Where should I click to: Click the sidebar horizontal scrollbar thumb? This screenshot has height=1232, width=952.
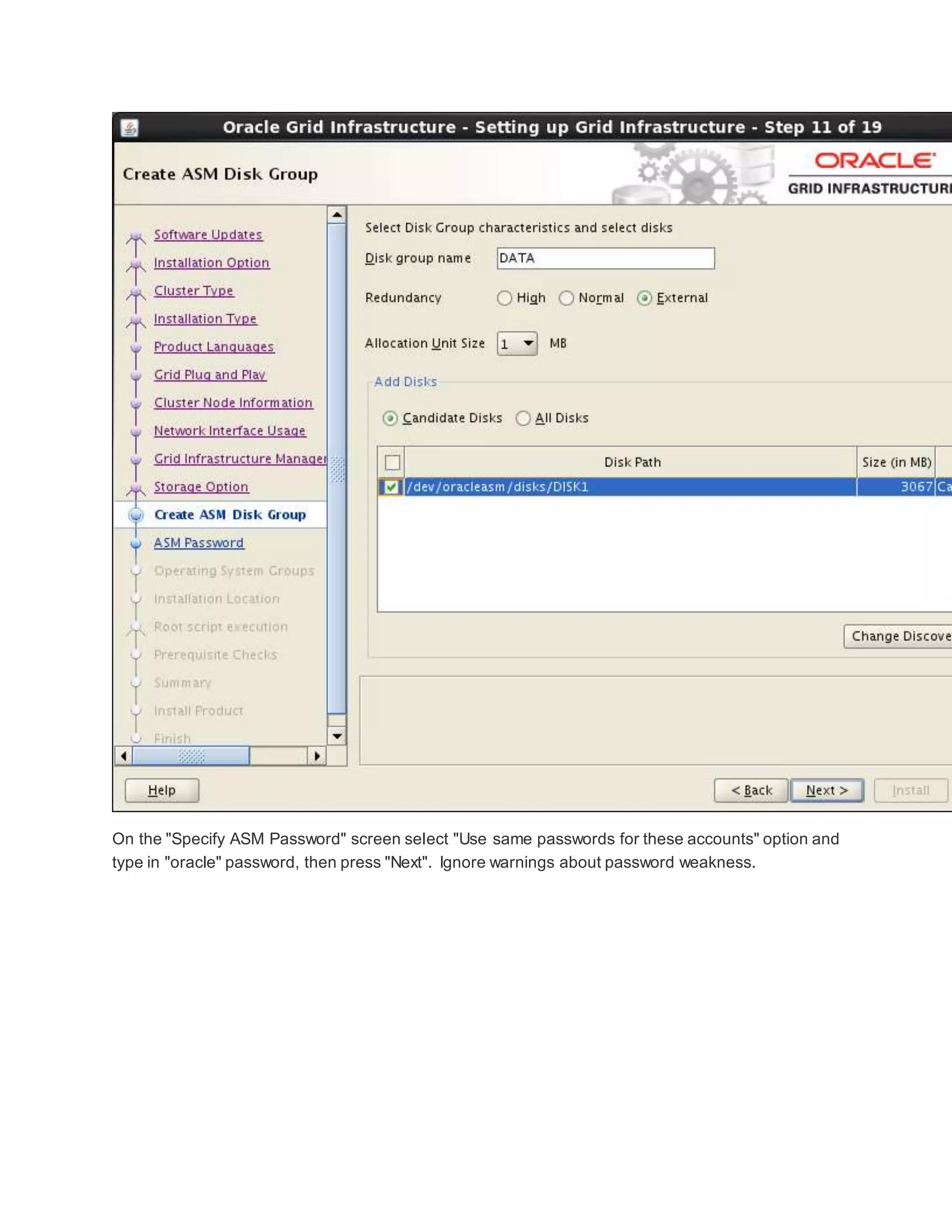coord(191,756)
